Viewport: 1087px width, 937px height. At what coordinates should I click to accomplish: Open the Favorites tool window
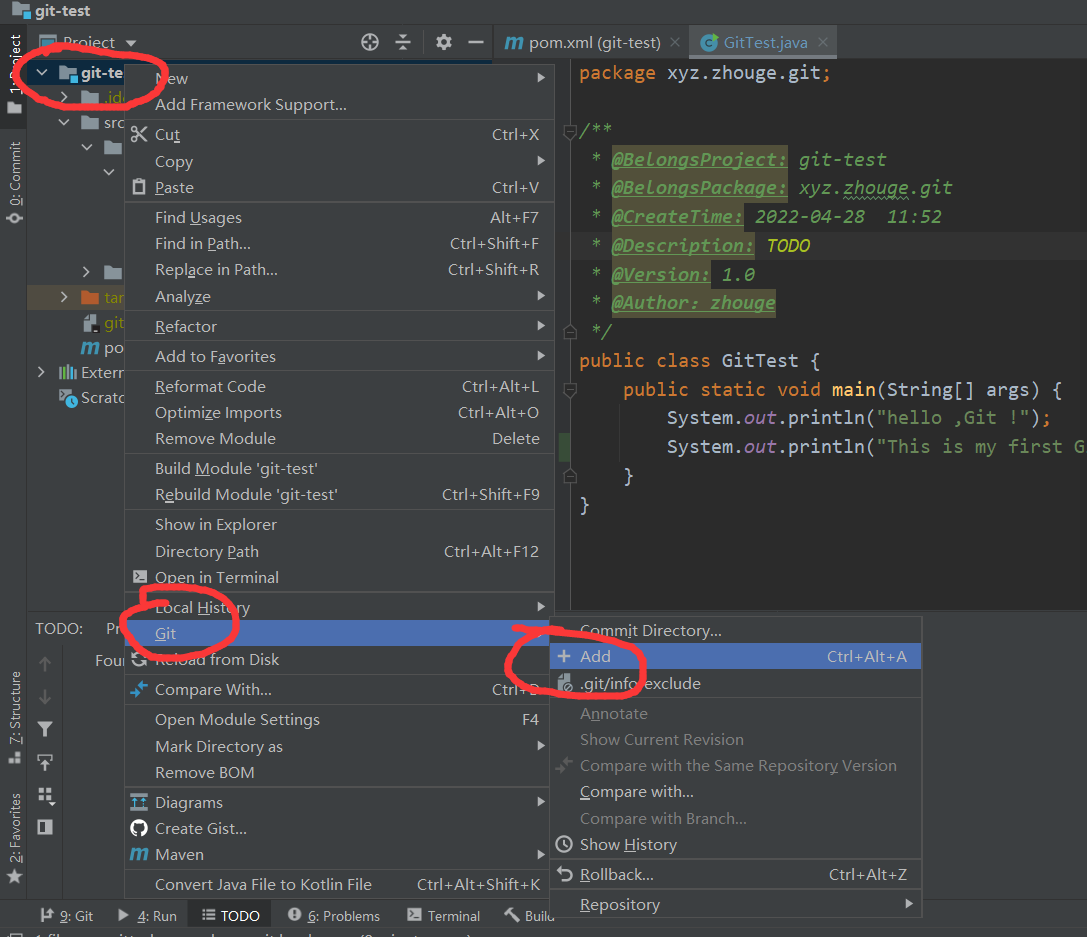click(x=15, y=837)
